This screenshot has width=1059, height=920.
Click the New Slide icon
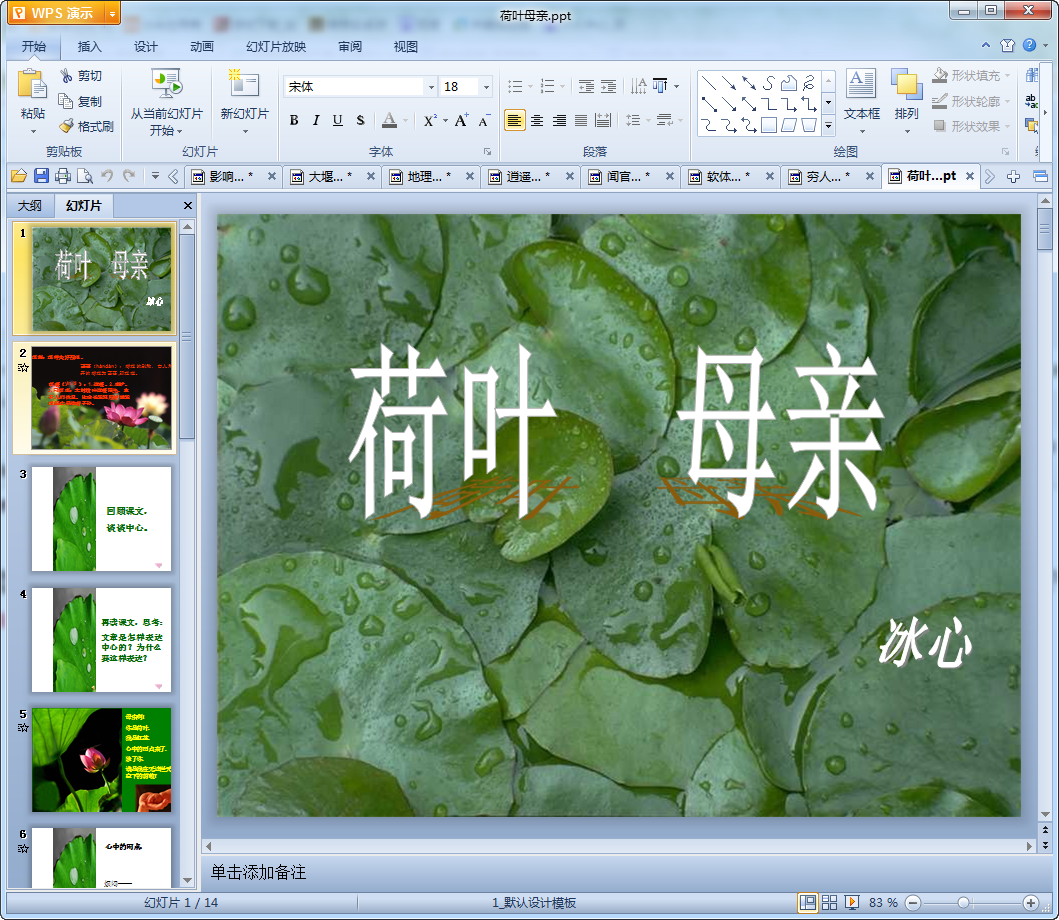(x=244, y=84)
